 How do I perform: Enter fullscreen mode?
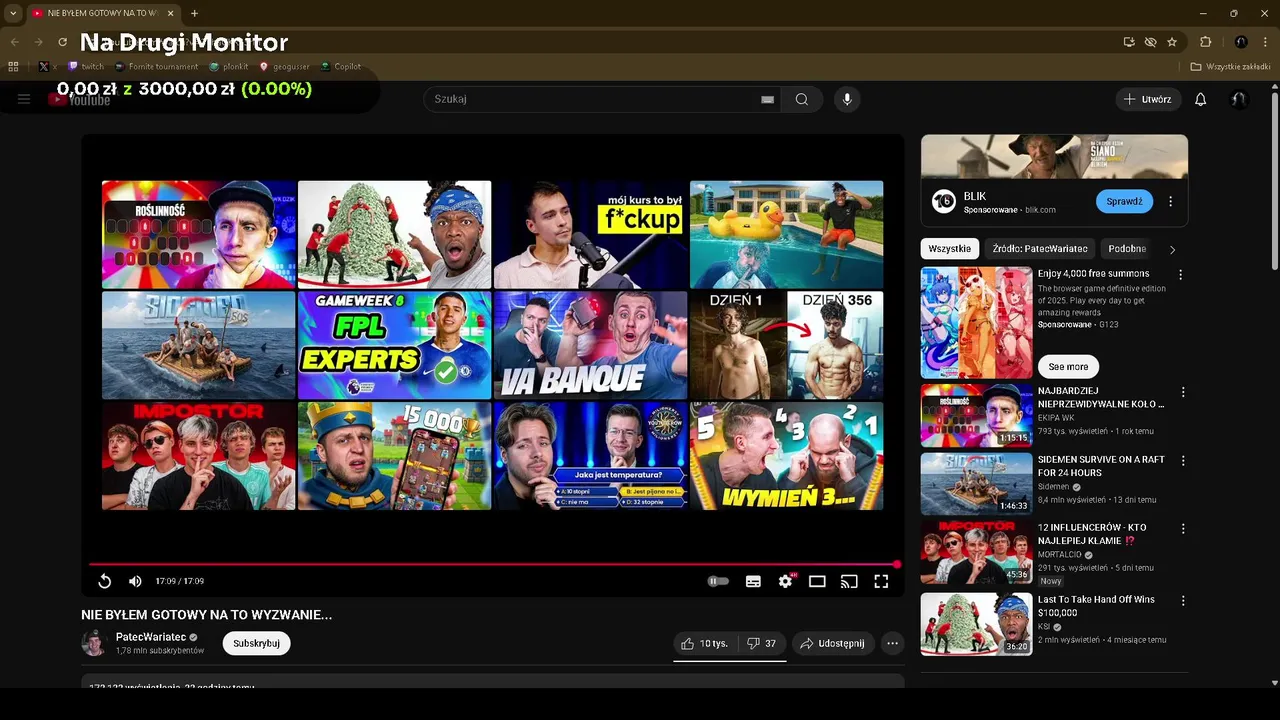pyautogui.click(x=881, y=581)
